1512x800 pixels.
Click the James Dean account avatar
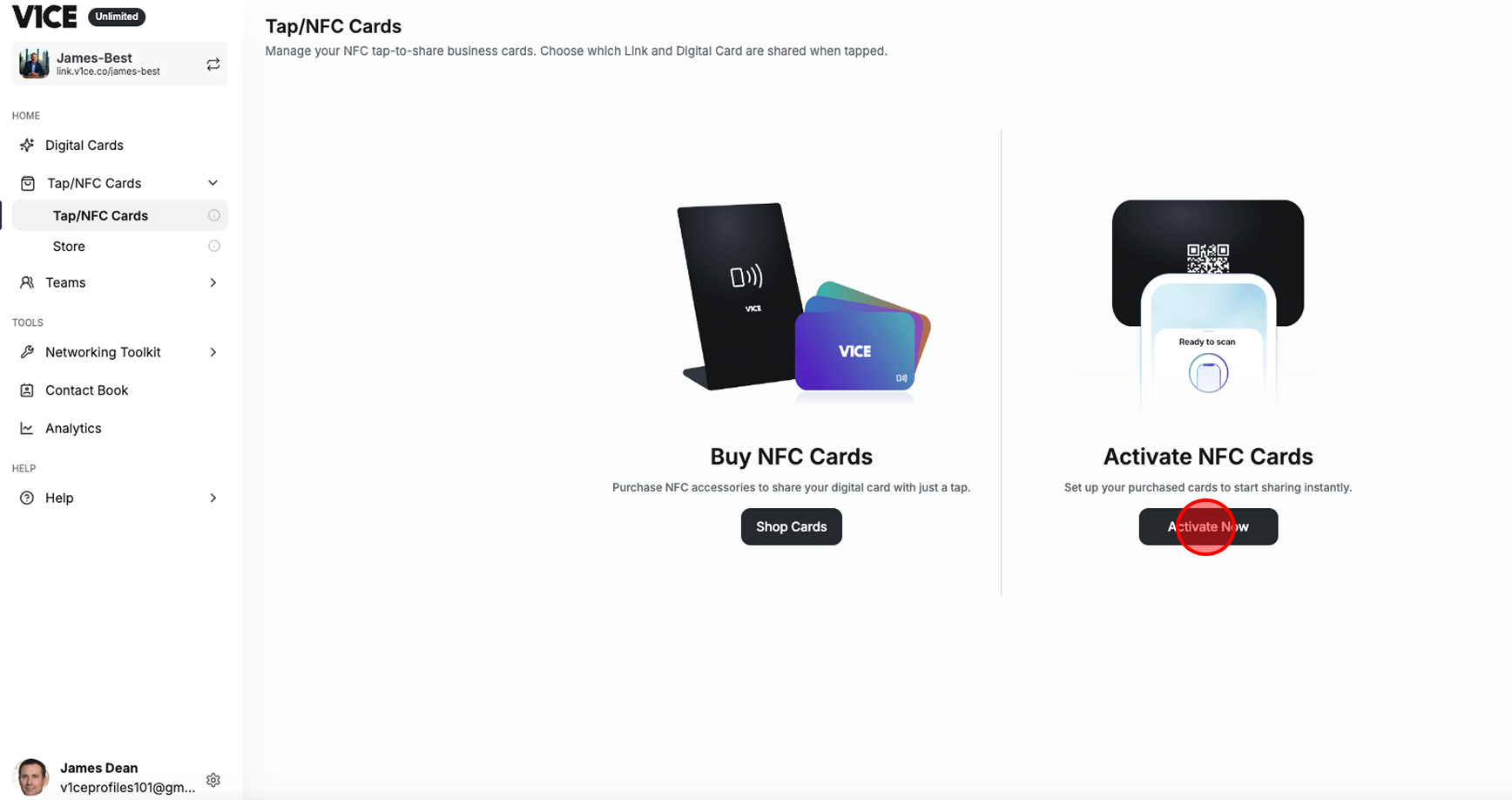(x=32, y=776)
